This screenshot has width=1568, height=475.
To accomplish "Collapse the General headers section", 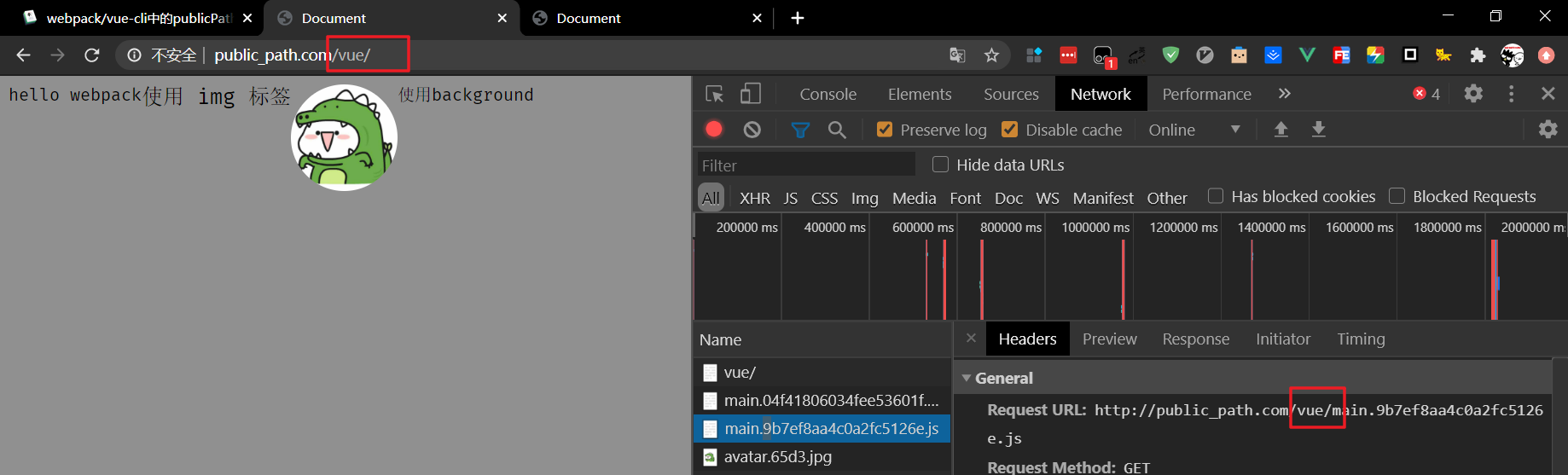I will [967, 378].
